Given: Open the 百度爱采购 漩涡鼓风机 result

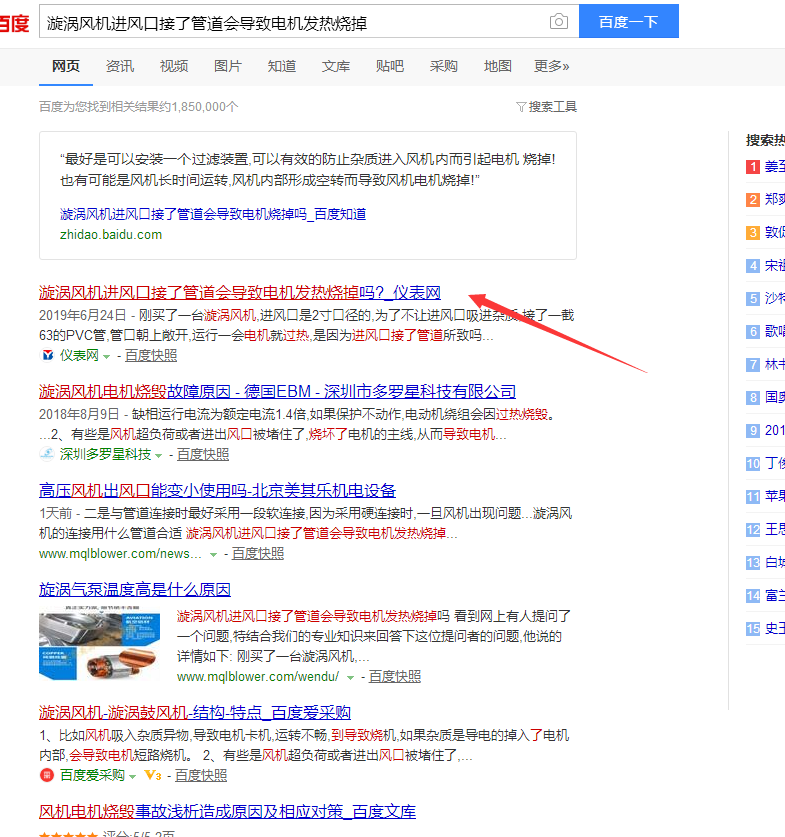Looking at the screenshot, I should click(x=195, y=712).
